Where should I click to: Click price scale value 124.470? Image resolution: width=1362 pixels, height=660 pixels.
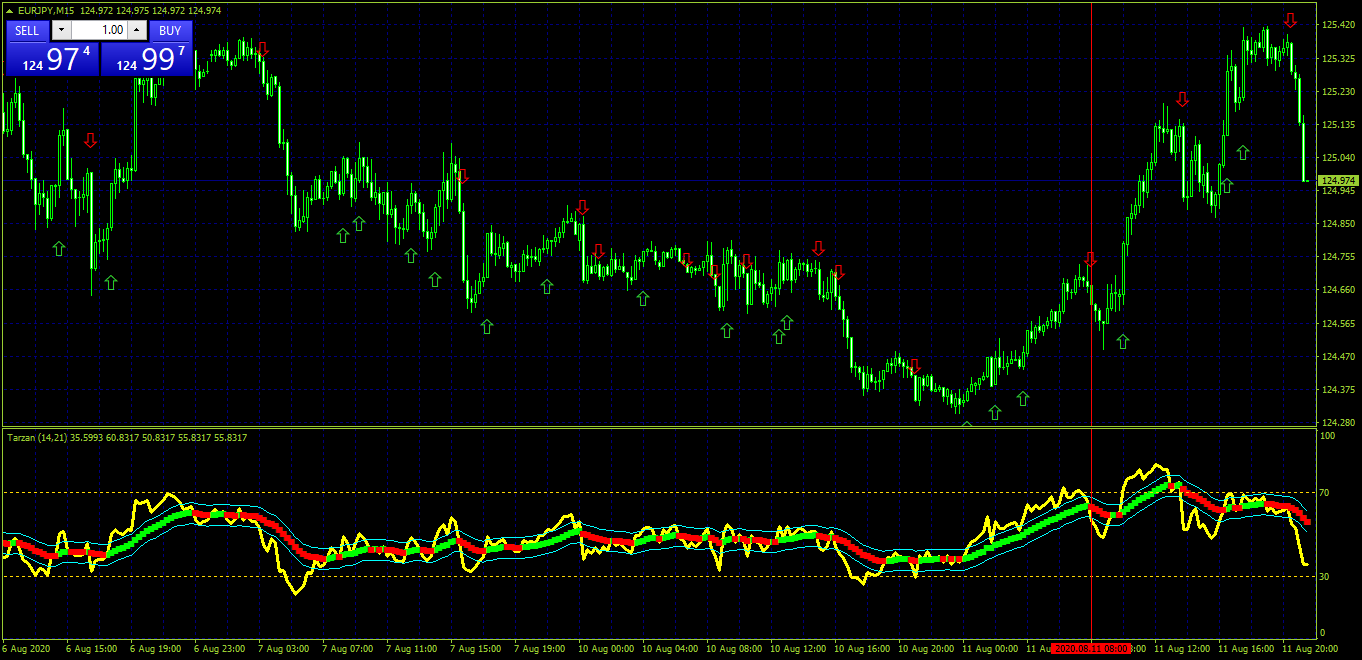1337,356
